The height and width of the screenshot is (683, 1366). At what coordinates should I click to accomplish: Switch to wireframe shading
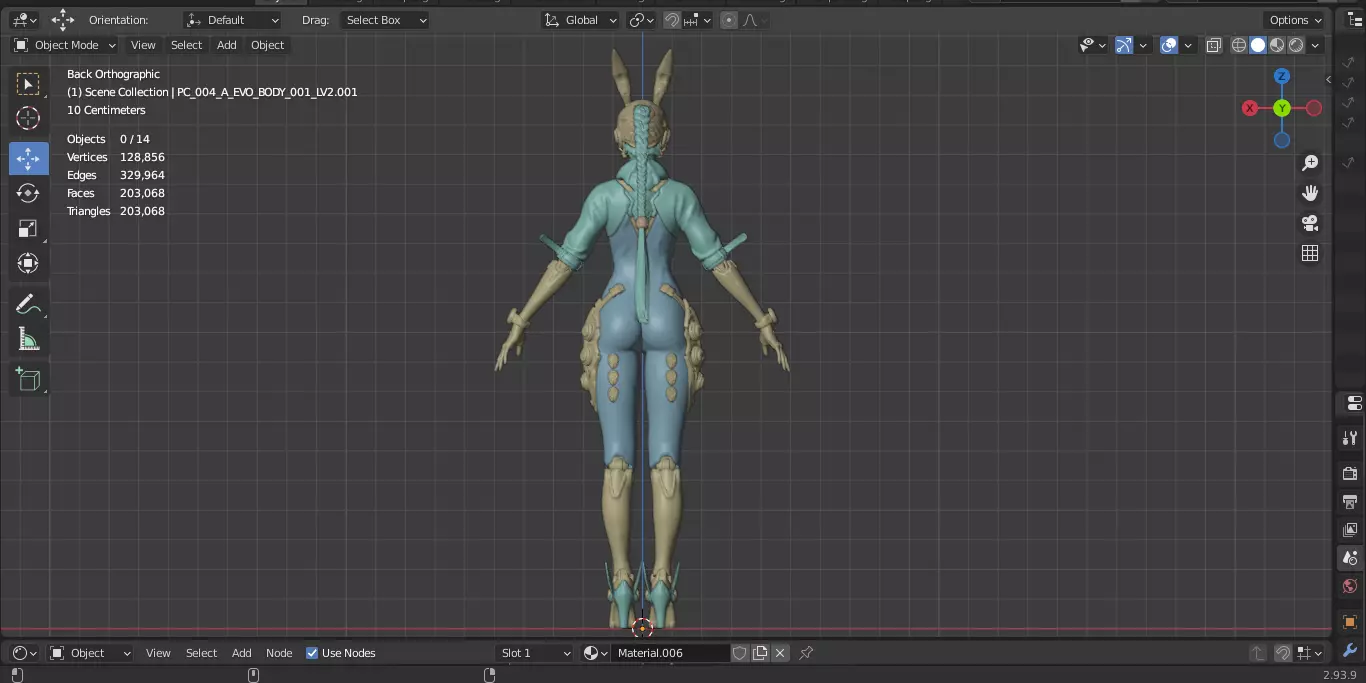[x=1239, y=45]
